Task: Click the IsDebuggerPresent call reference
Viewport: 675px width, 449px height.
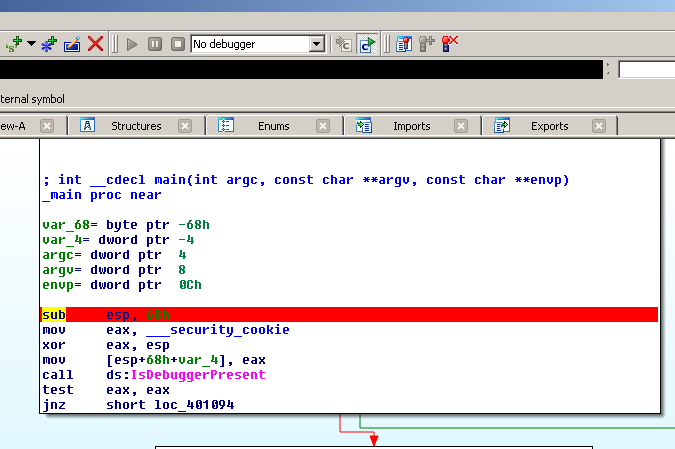Action: pyautogui.click(x=198, y=375)
